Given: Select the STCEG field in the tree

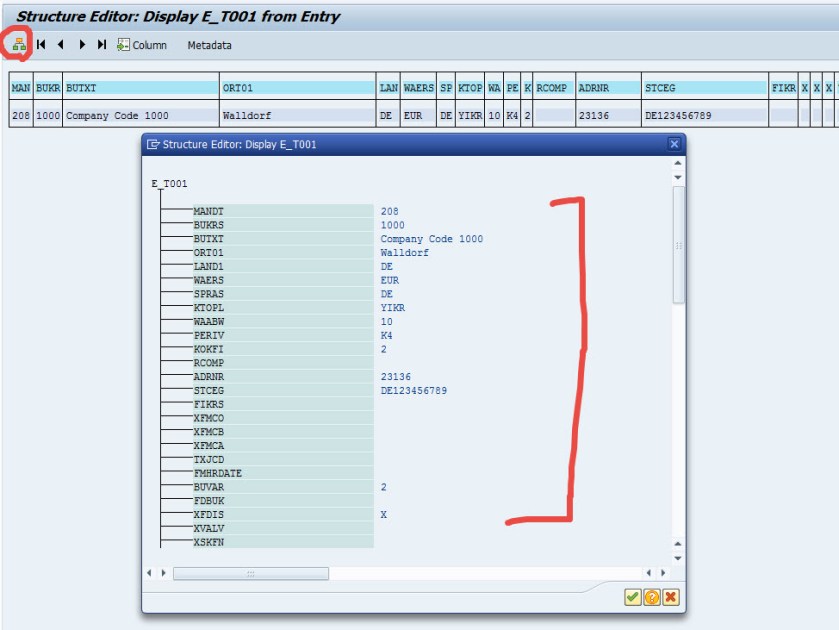Looking at the screenshot, I should (283, 390).
